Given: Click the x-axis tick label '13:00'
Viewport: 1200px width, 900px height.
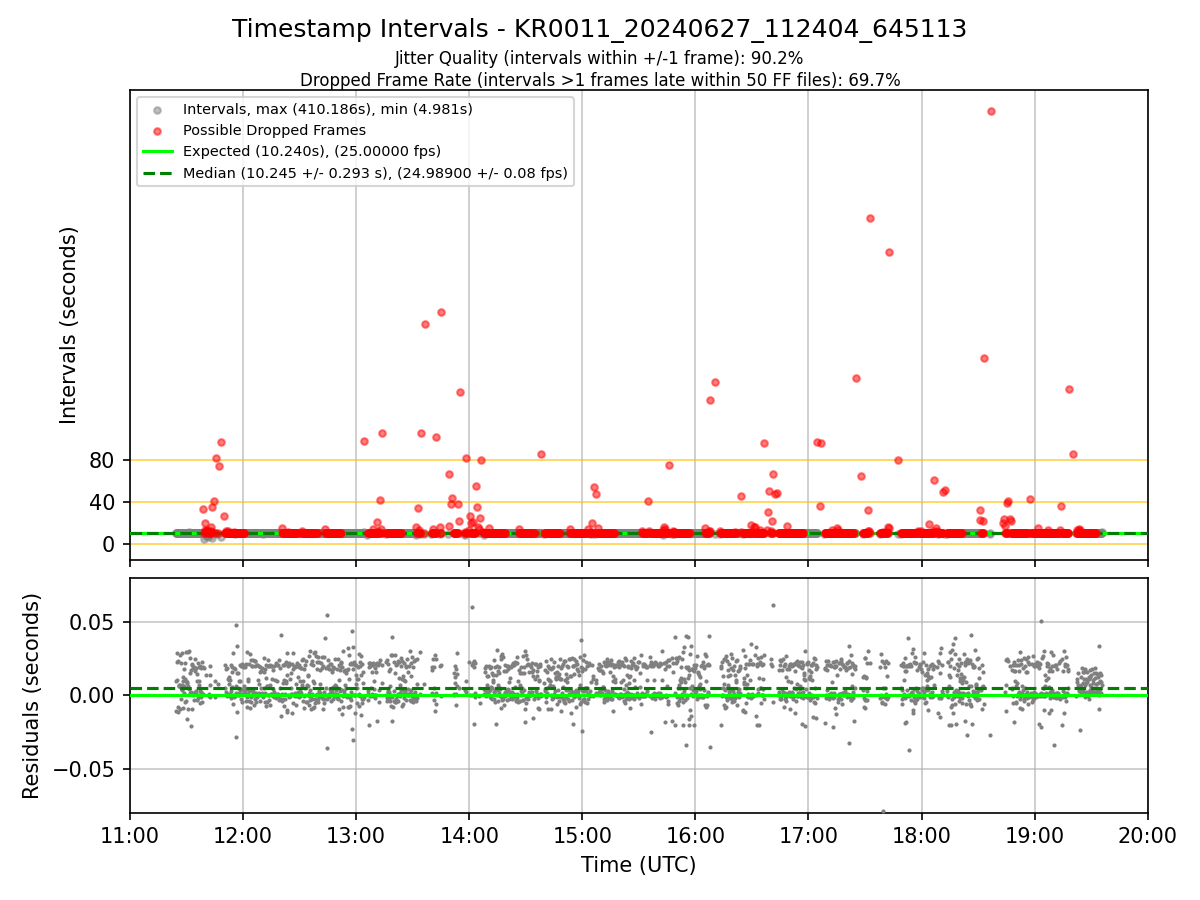Looking at the screenshot, I should [356, 834].
